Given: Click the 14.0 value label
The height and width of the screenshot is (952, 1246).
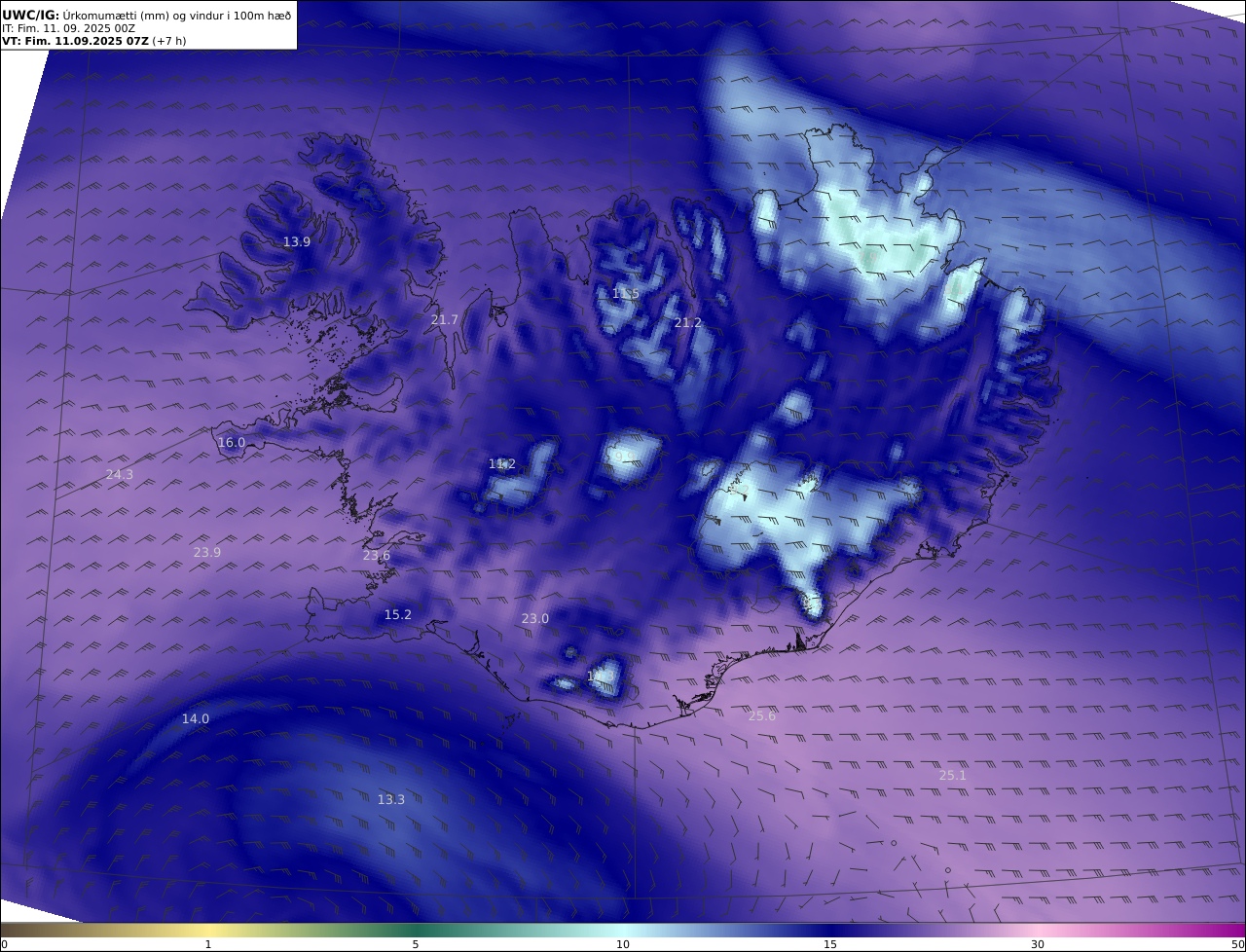Looking at the screenshot, I should [x=195, y=718].
